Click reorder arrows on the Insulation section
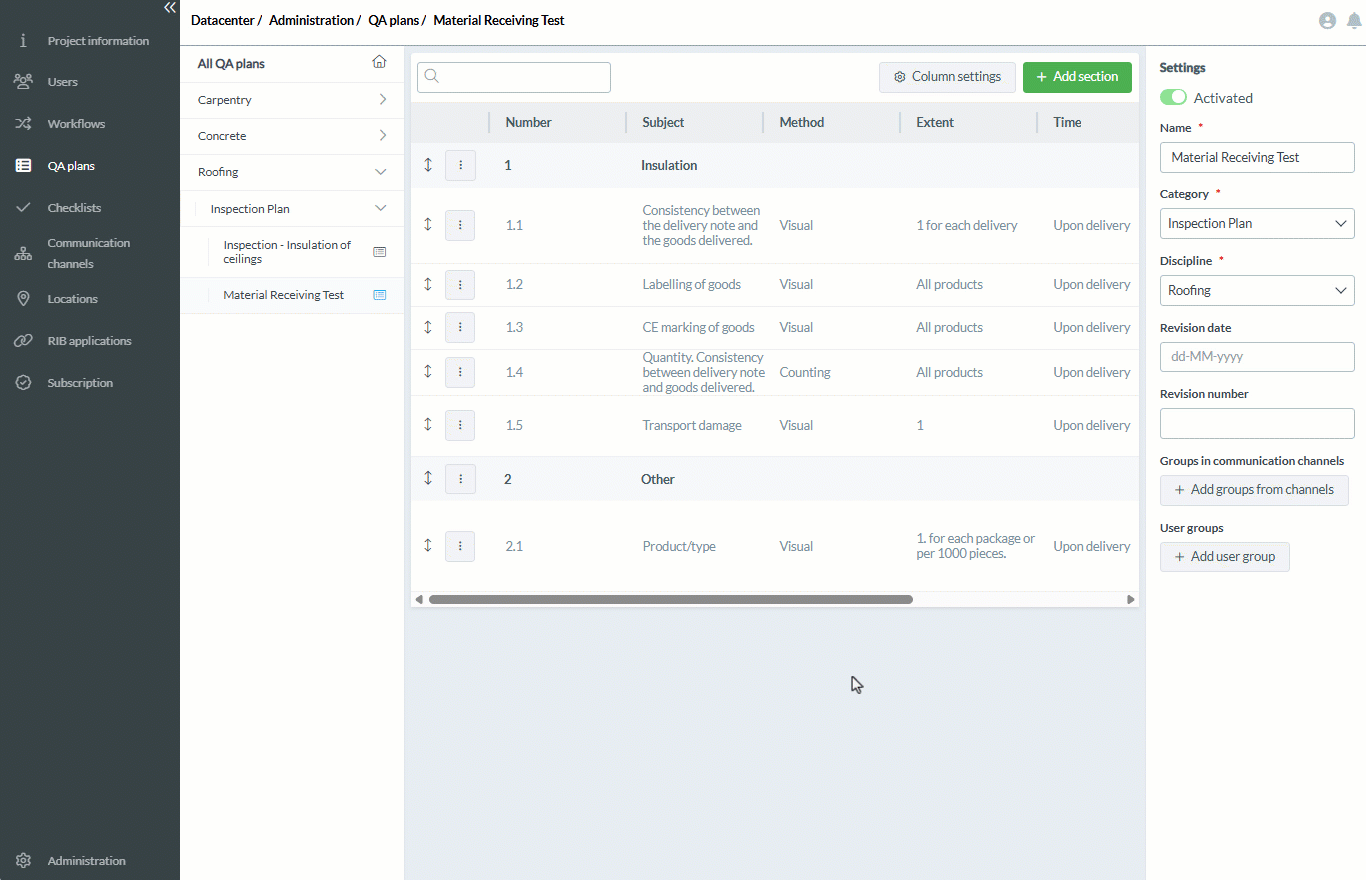 [428, 165]
